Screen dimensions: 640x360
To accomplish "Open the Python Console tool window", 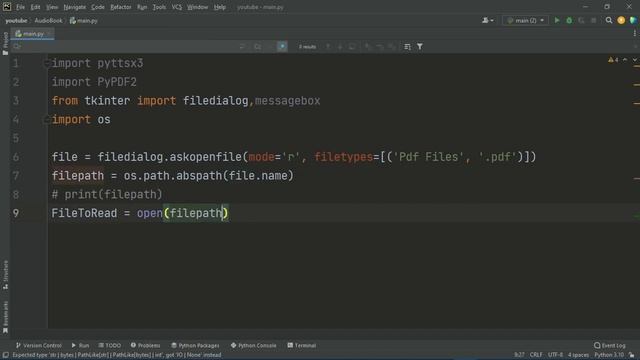I will click(x=253, y=345).
